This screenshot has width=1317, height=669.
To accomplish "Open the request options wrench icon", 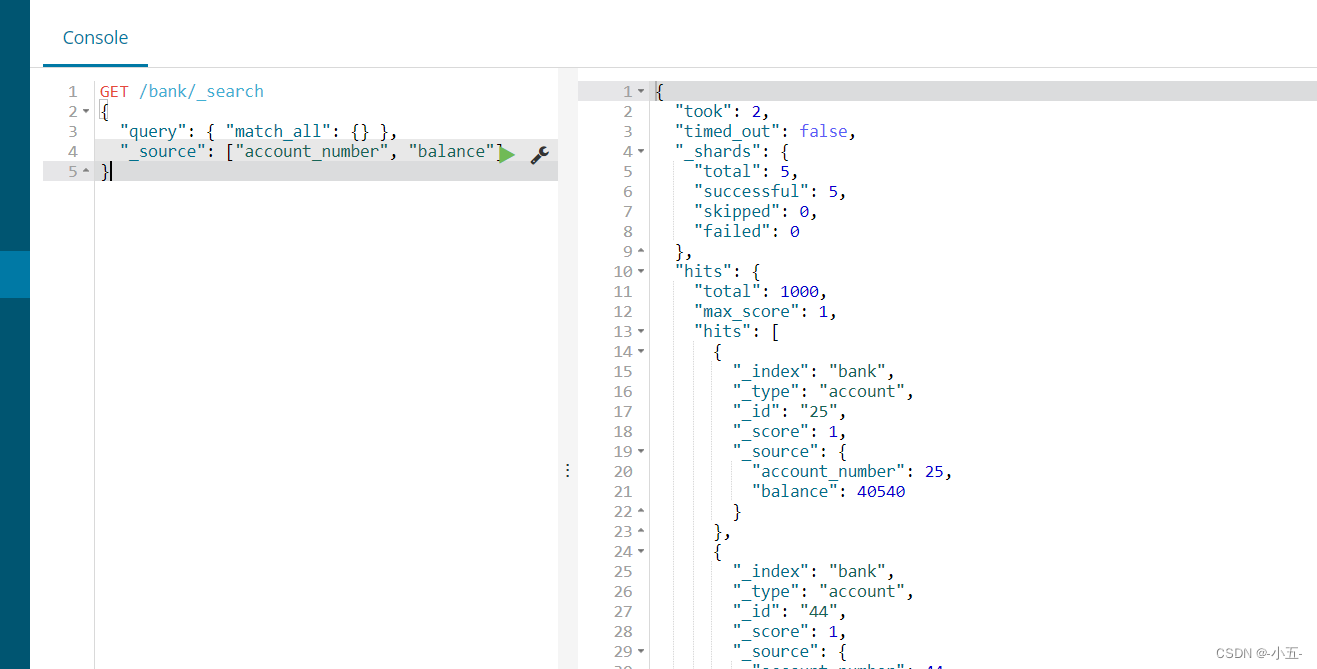I will point(539,155).
